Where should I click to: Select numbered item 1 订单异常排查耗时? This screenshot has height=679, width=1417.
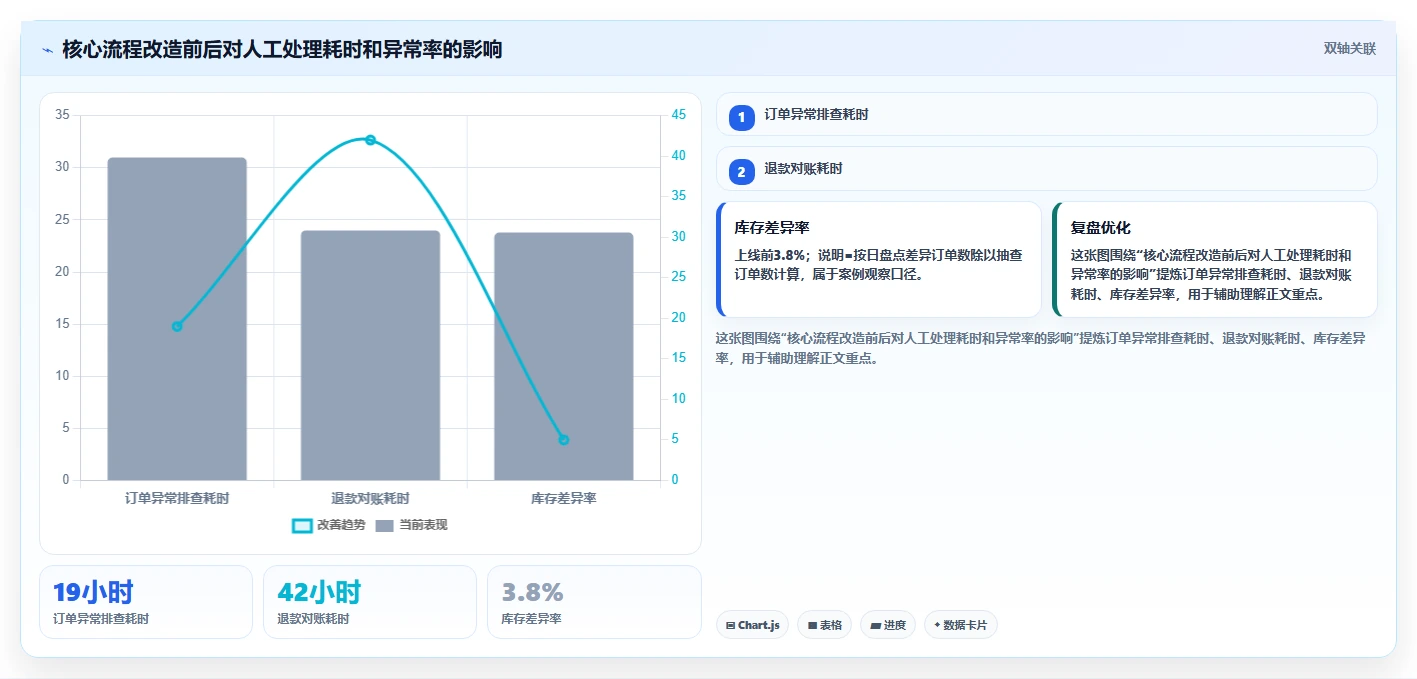[1047, 114]
